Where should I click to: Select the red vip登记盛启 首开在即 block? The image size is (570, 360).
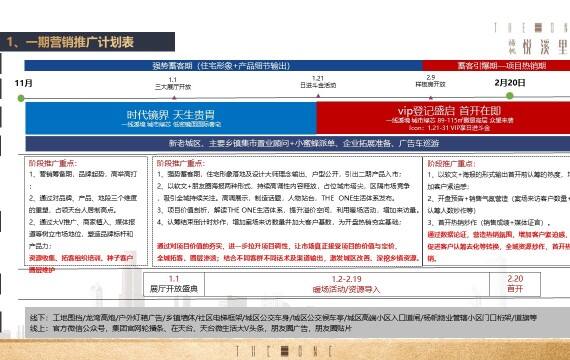443,118
